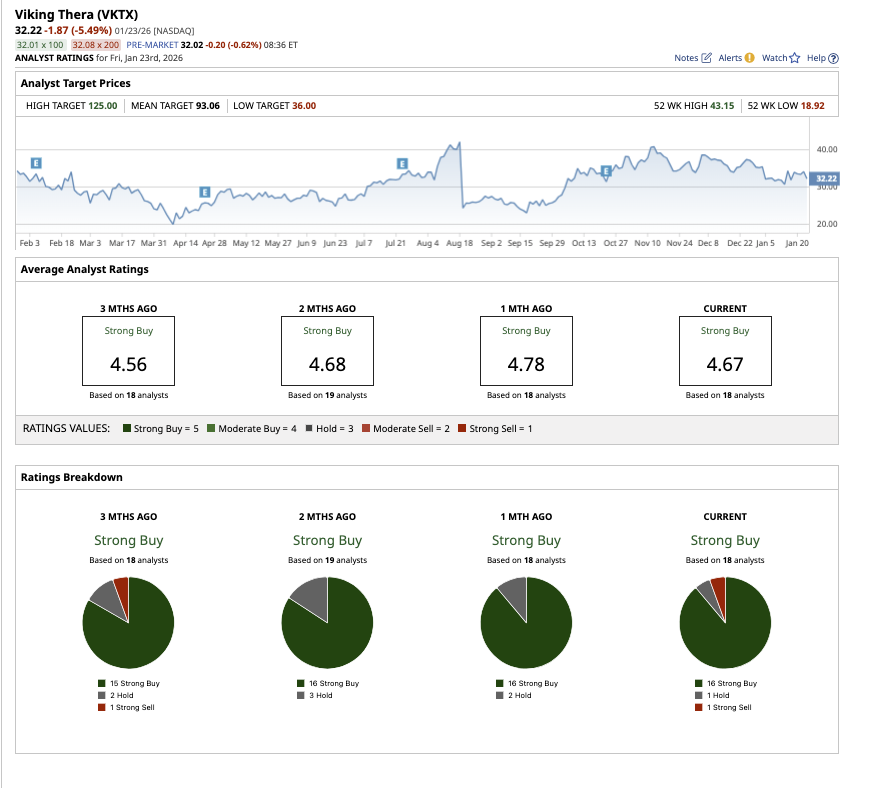
Task: Select the 1 MTH AGO 4.78 rating box
Action: tap(526, 351)
